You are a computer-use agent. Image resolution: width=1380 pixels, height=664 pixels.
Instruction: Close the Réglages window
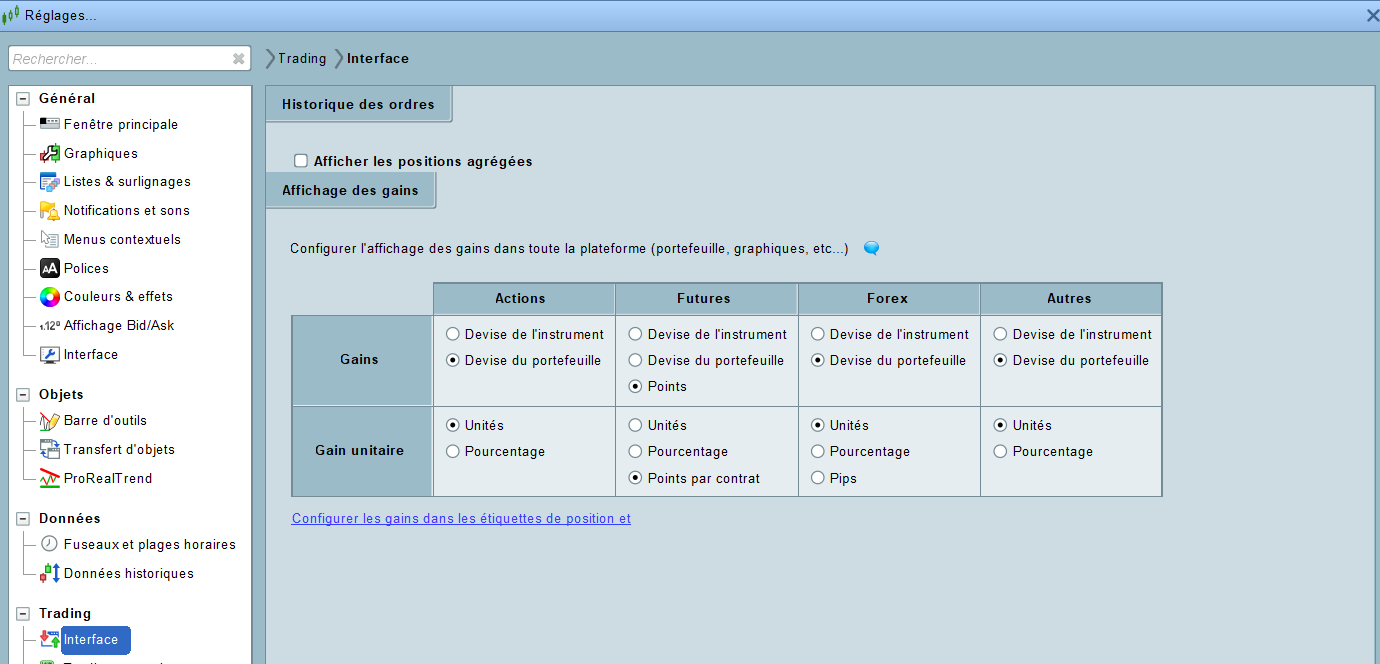click(1372, 15)
